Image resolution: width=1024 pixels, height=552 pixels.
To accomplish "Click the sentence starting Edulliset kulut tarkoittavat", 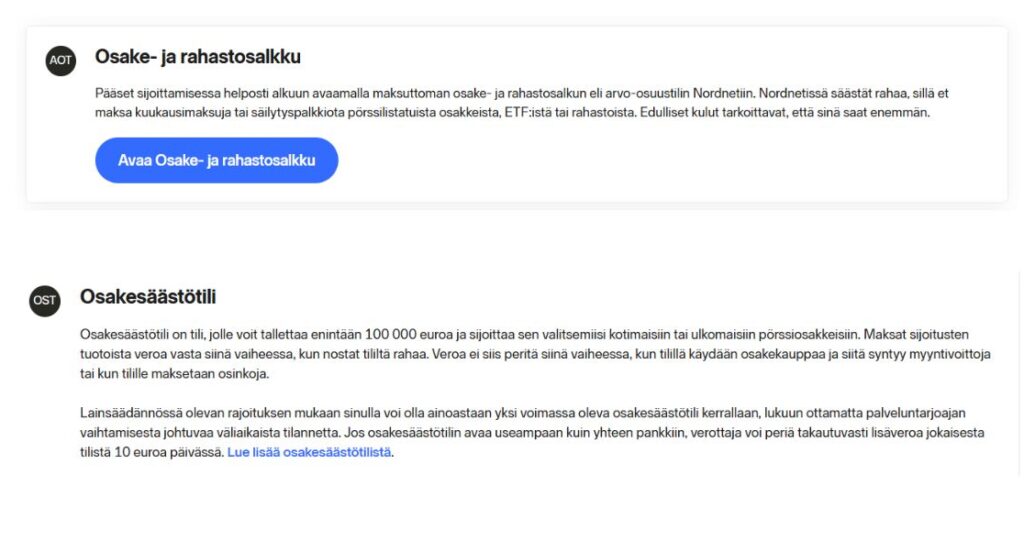I will (x=783, y=113).
